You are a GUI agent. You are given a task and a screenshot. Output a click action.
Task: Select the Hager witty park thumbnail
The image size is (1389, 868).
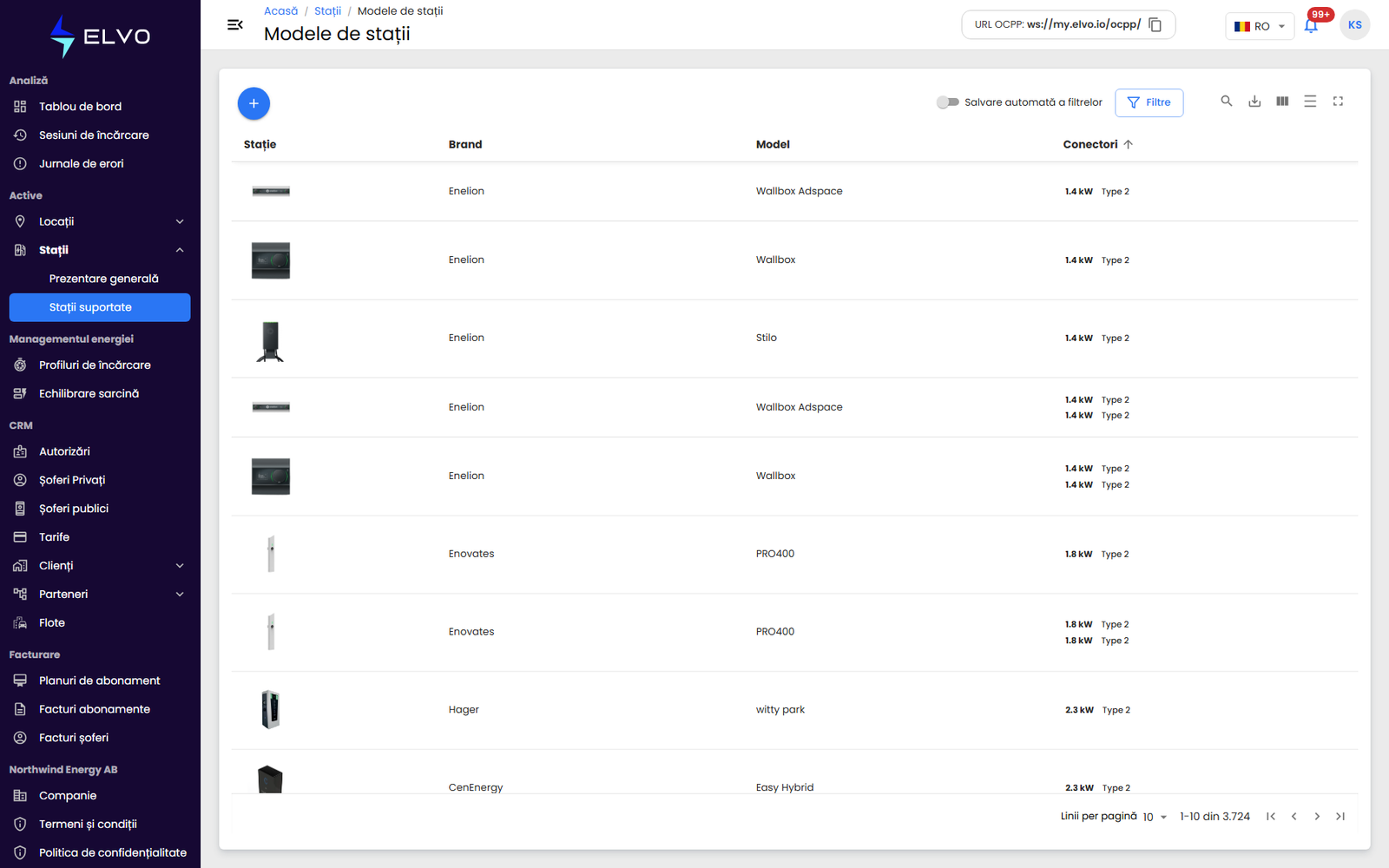[270, 710]
